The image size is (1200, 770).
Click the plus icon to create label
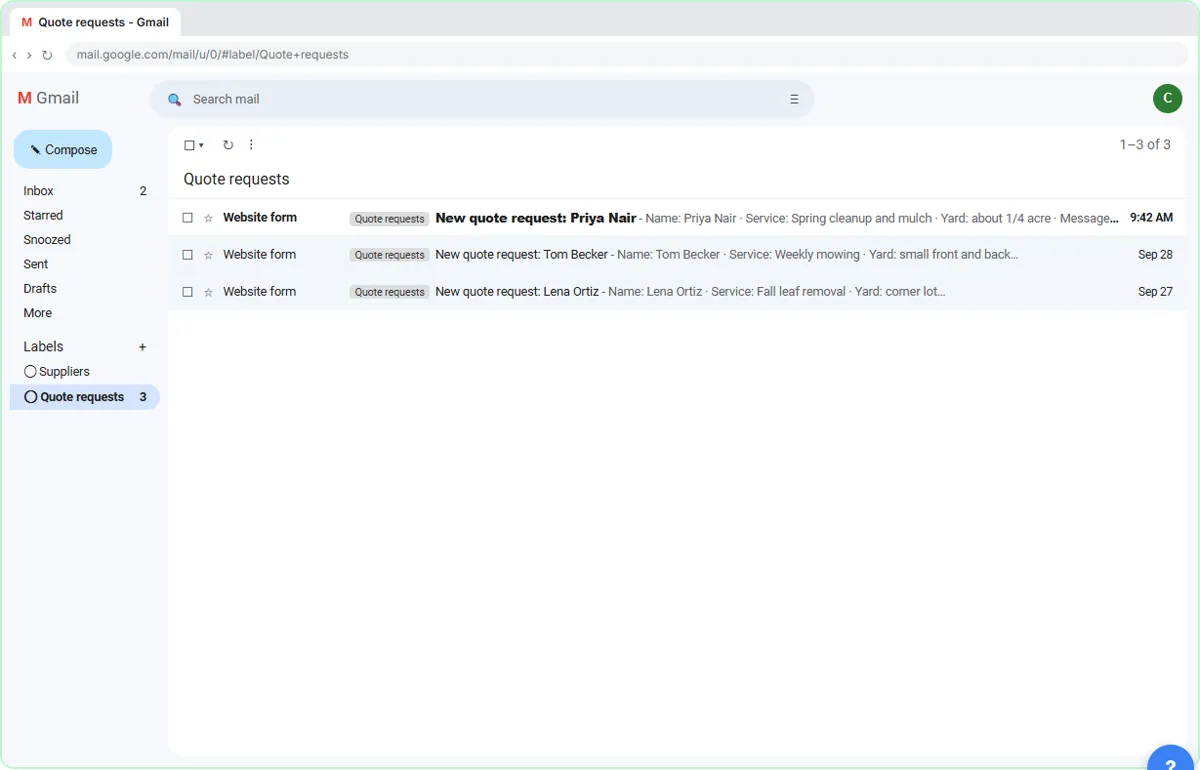[x=142, y=347]
